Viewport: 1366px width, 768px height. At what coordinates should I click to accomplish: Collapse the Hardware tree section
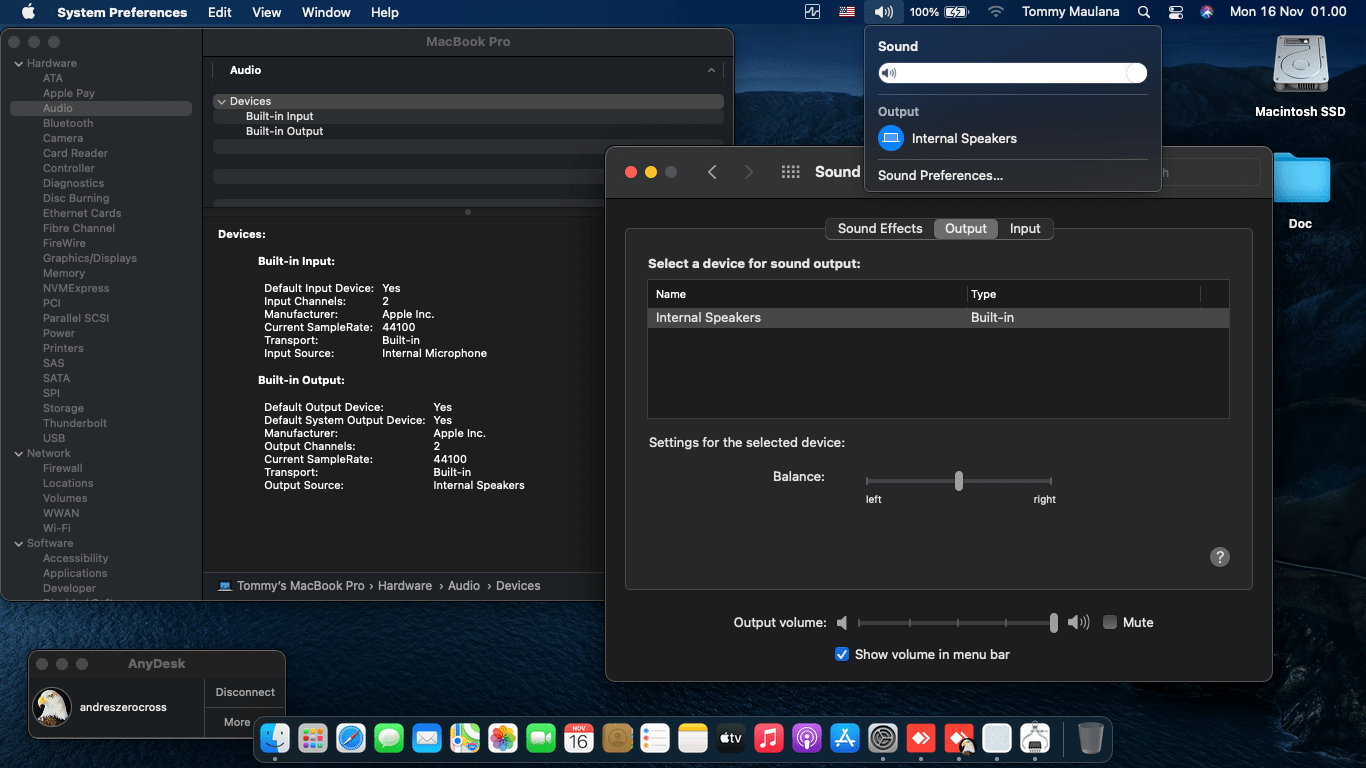(18, 64)
